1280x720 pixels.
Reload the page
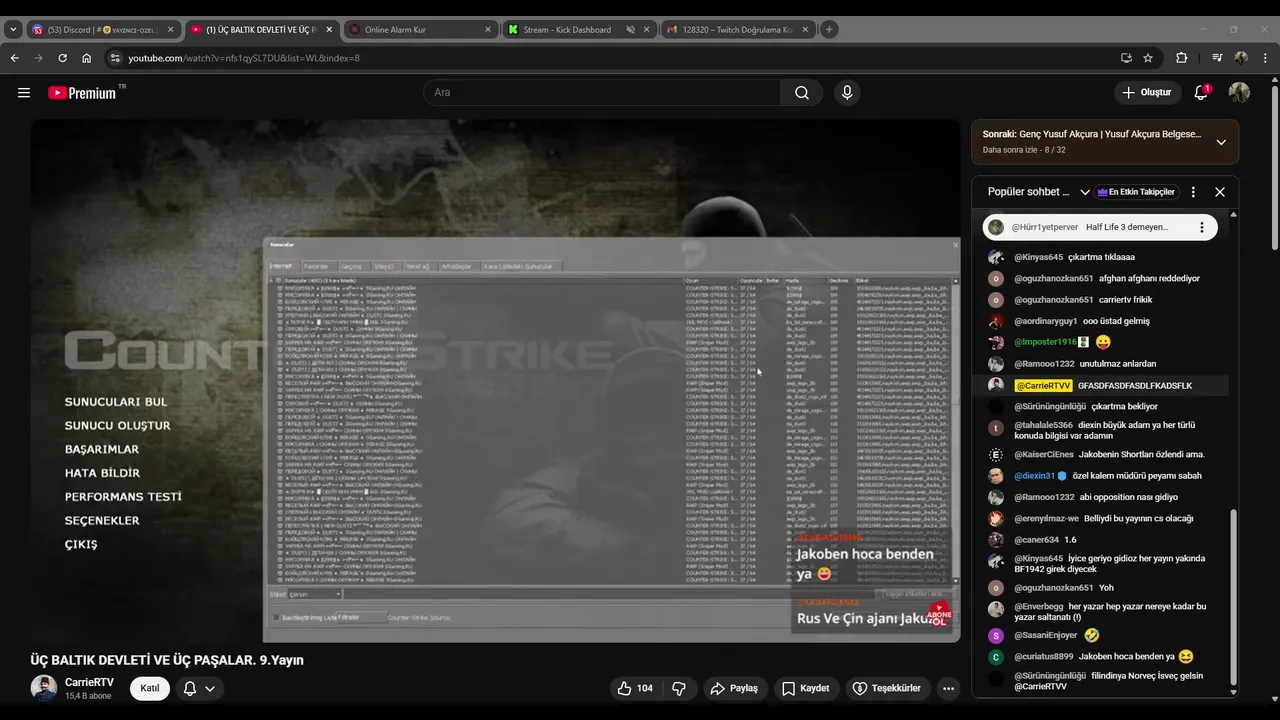tap(62, 58)
